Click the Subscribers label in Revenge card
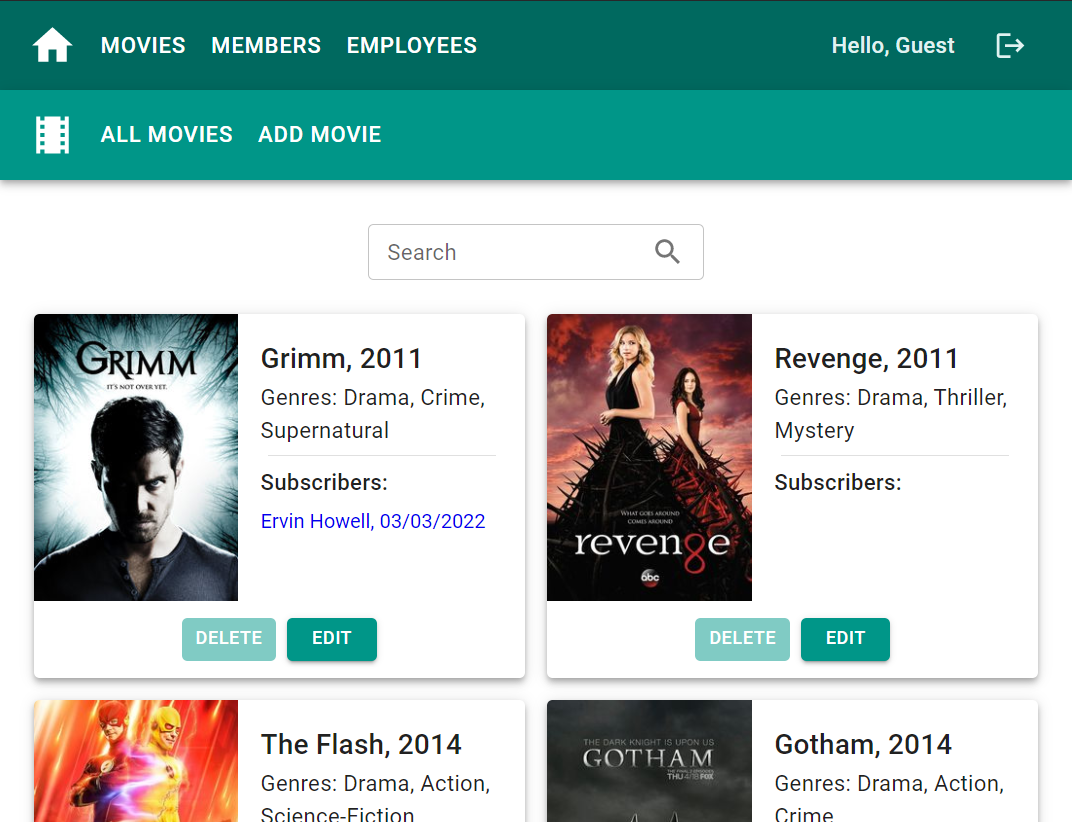The image size is (1072, 822). [x=838, y=482]
